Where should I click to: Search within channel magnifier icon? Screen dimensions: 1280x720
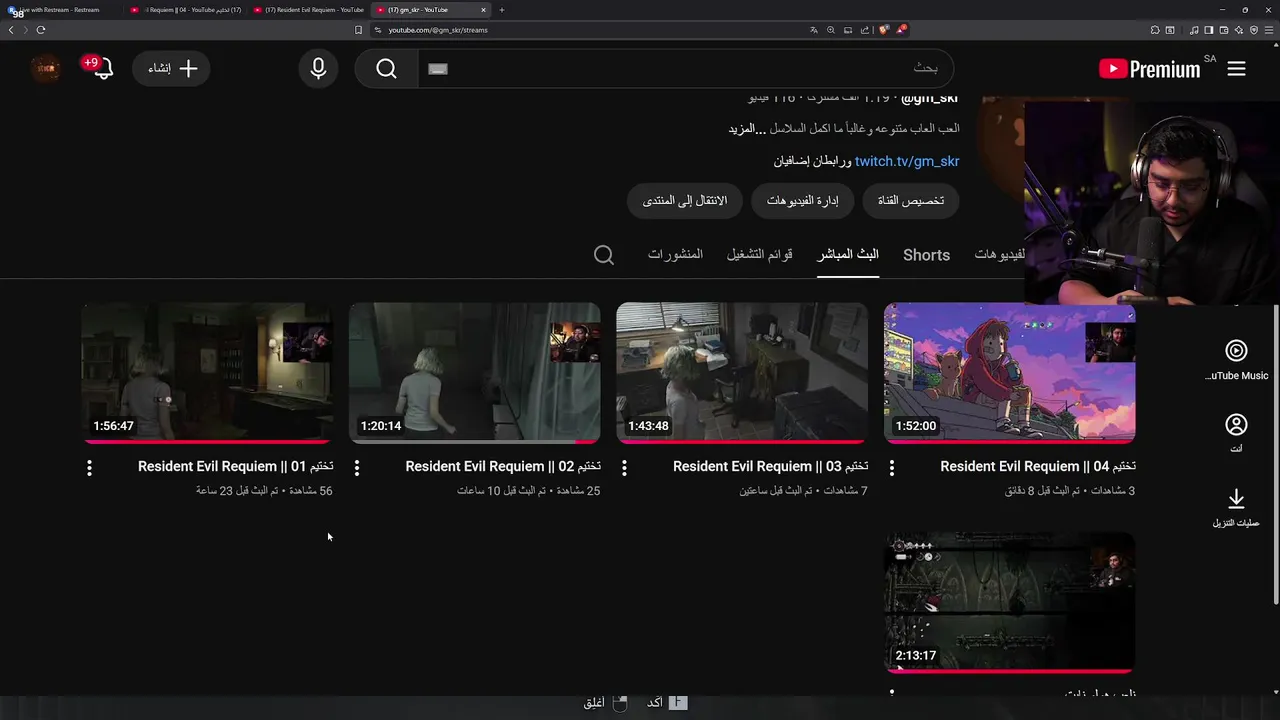click(x=604, y=255)
